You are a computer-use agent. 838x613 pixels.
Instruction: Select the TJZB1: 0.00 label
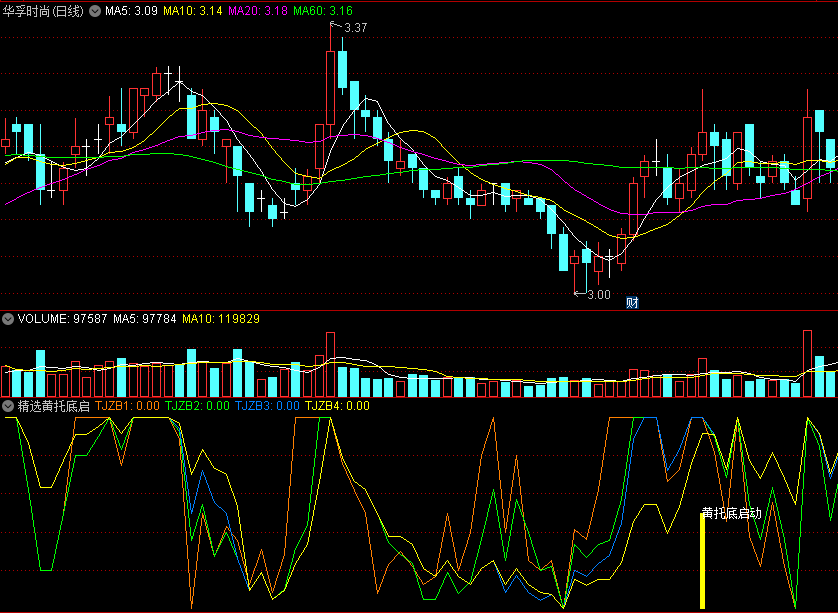(127, 406)
